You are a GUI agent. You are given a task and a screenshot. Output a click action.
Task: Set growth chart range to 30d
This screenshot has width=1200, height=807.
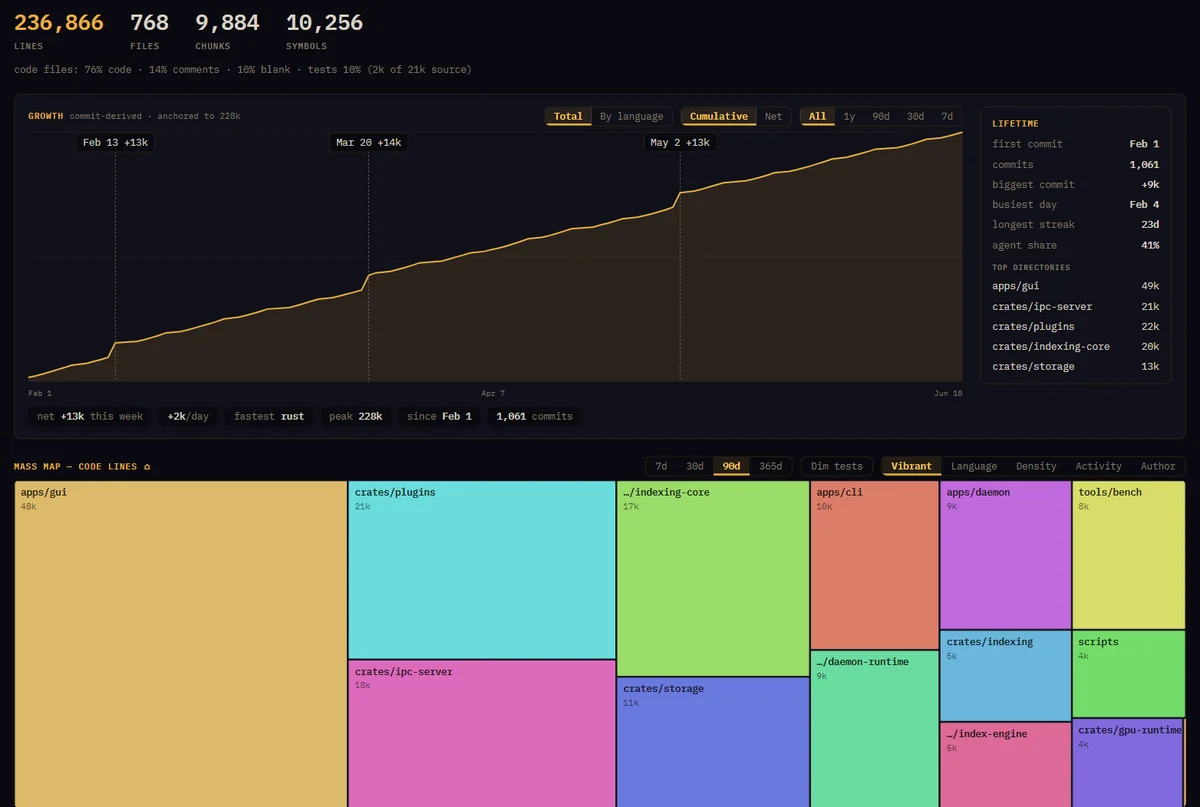coord(915,117)
